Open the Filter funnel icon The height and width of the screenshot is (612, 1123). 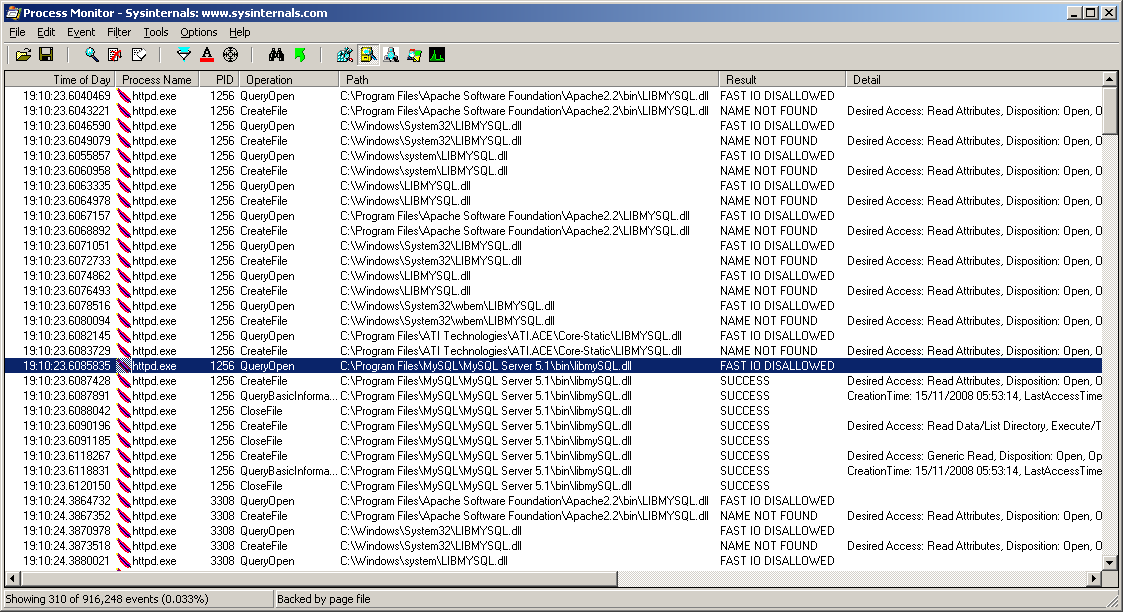coord(184,55)
